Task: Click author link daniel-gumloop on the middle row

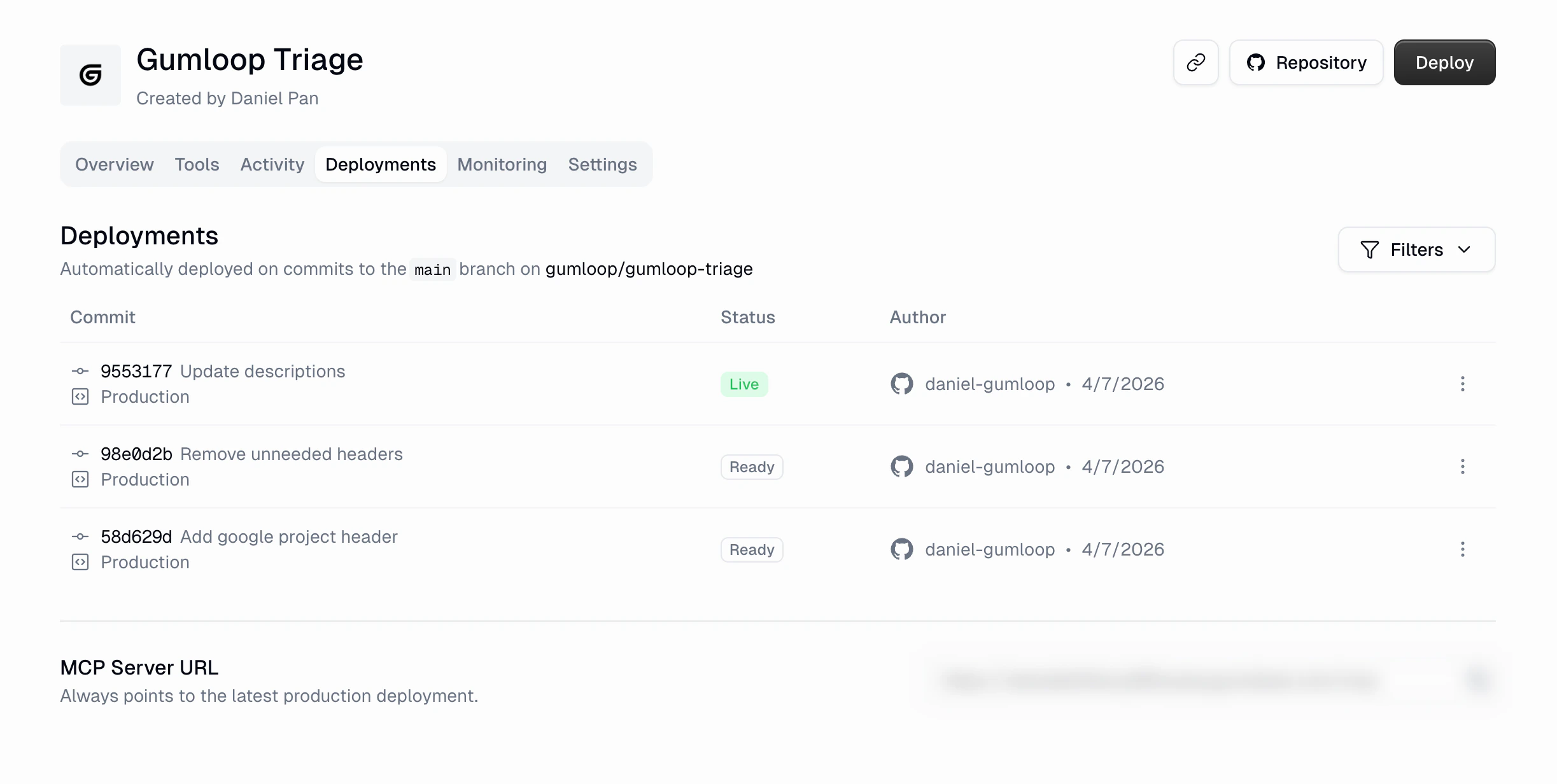Action: (x=989, y=466)
